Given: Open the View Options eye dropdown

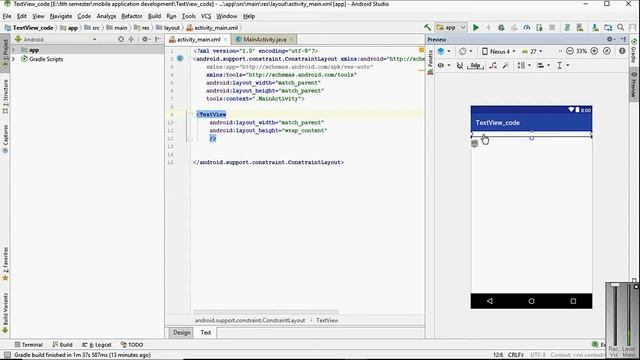Looking at the screenshot, I should pyautogui.click(x=443, y=65).
